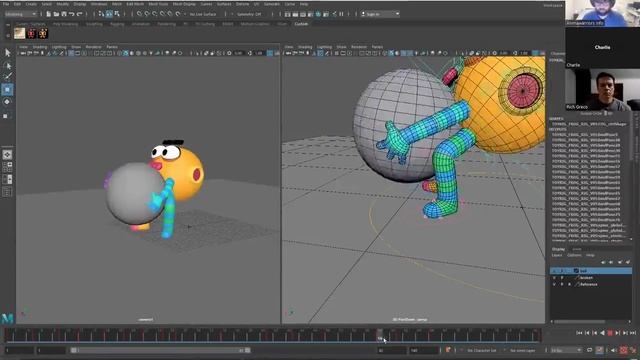Move layer up arrow in layer editor

point(603,262)
